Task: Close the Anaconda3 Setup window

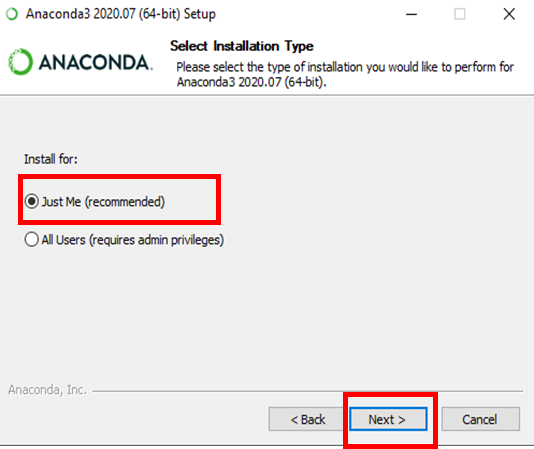Action: click(509, 14)
